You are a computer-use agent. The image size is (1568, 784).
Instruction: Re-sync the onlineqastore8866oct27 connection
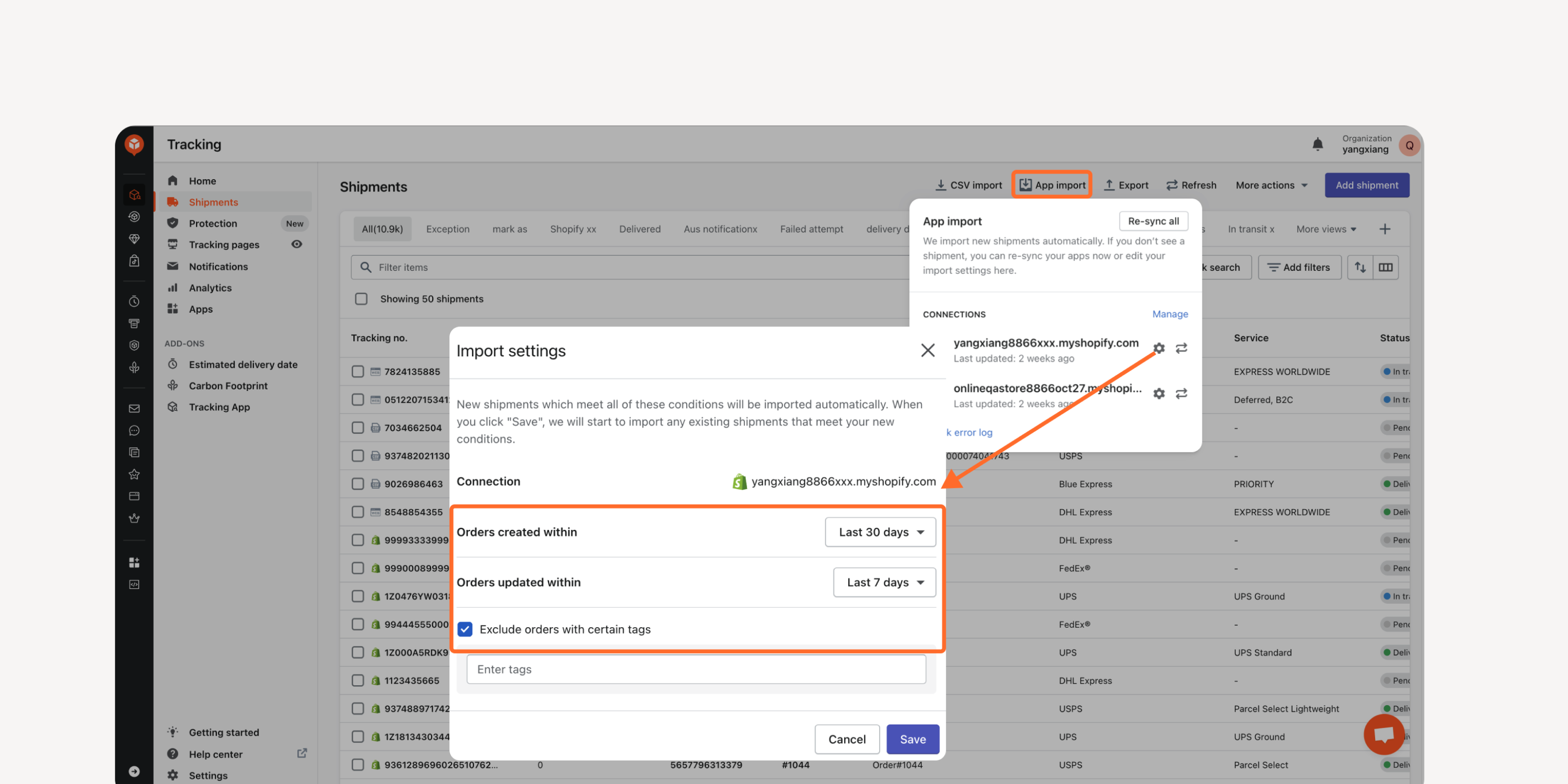1182,394
